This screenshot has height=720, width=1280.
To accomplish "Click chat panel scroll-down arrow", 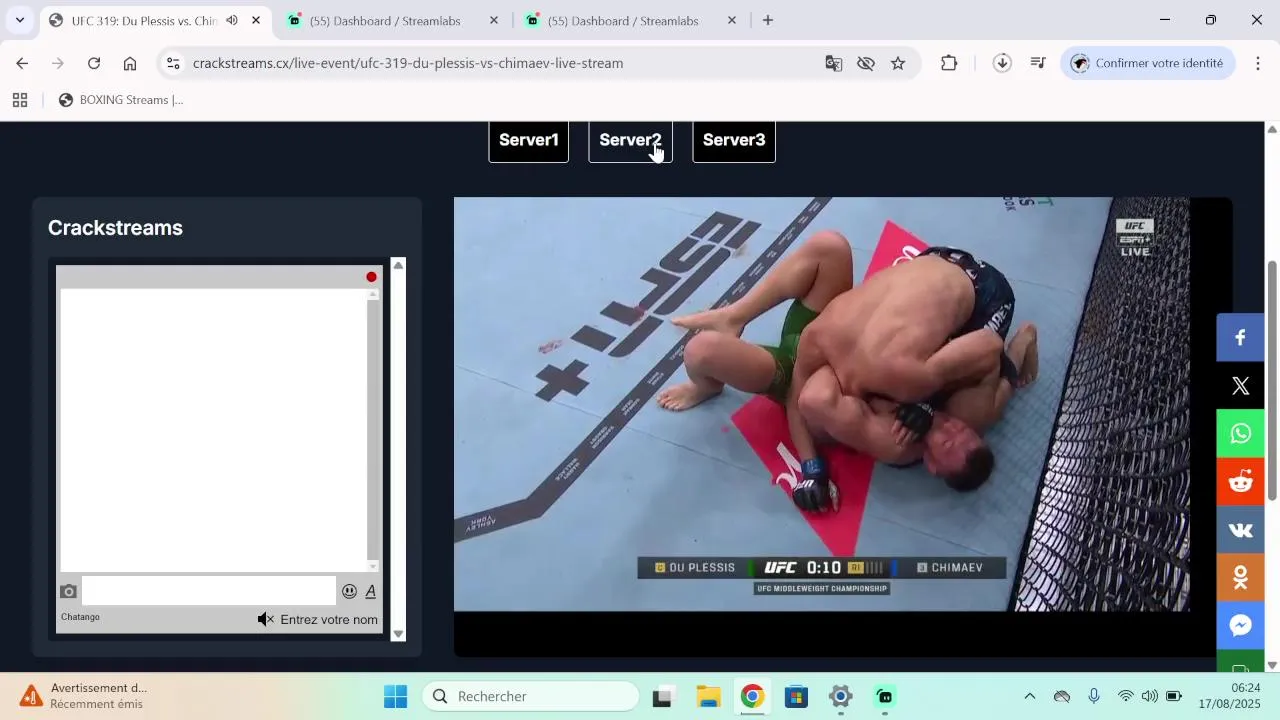I will (398, 634).
